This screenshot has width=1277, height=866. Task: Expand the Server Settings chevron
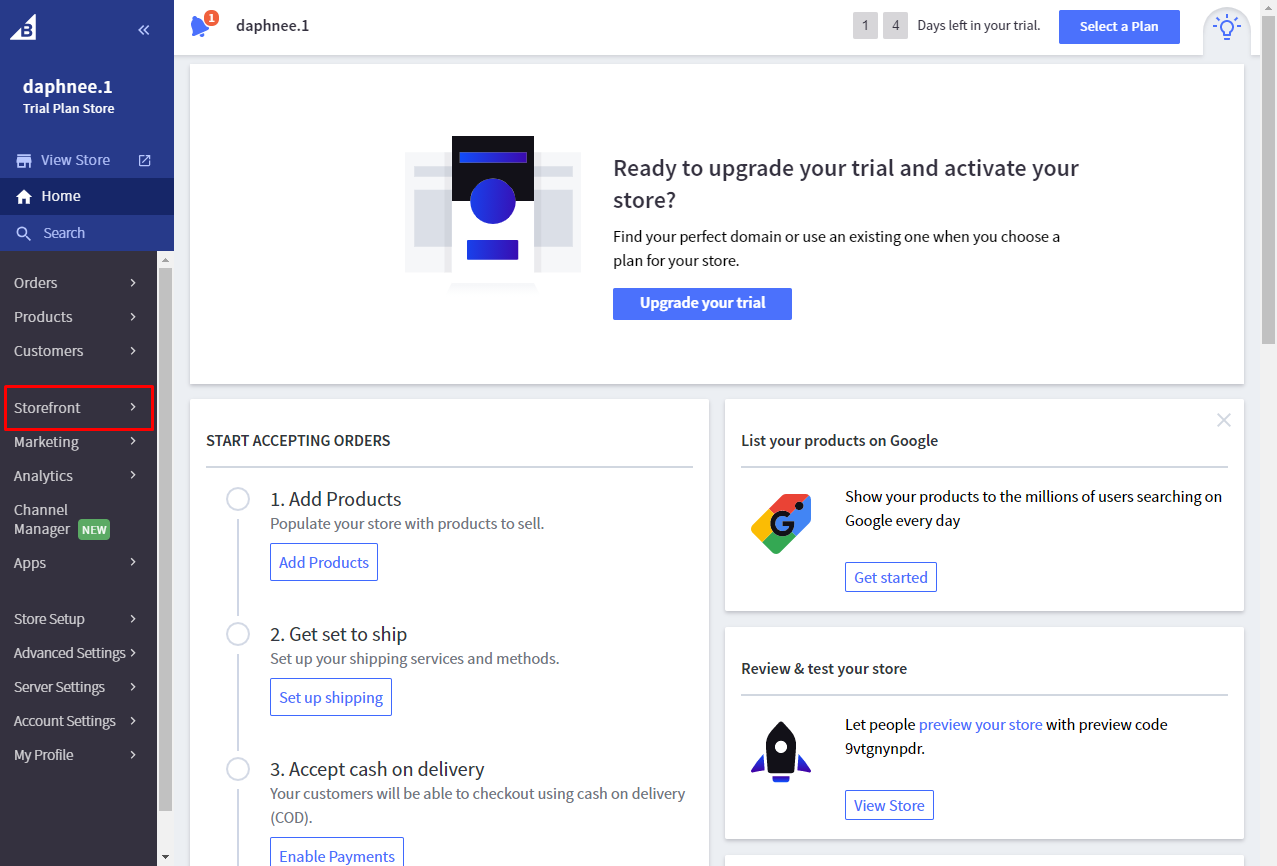tap(133, 686)
